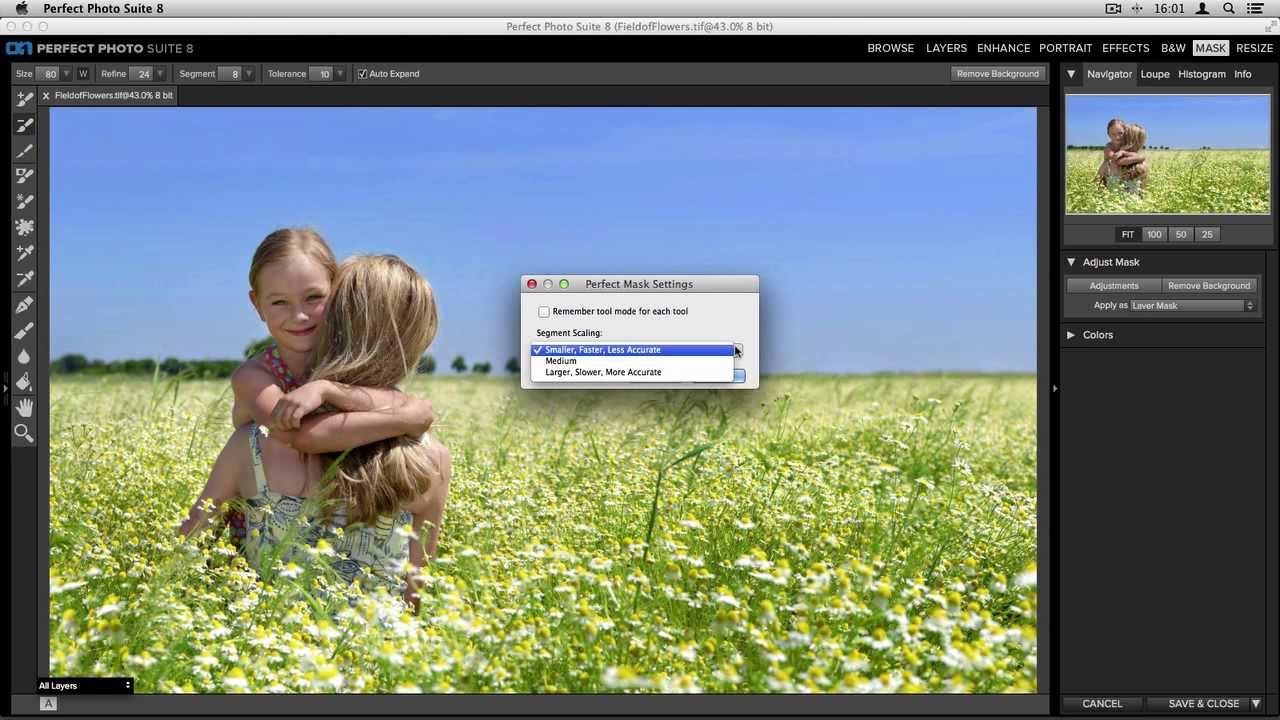
Task: Open the Info tab
Action: pos(1243,74)
